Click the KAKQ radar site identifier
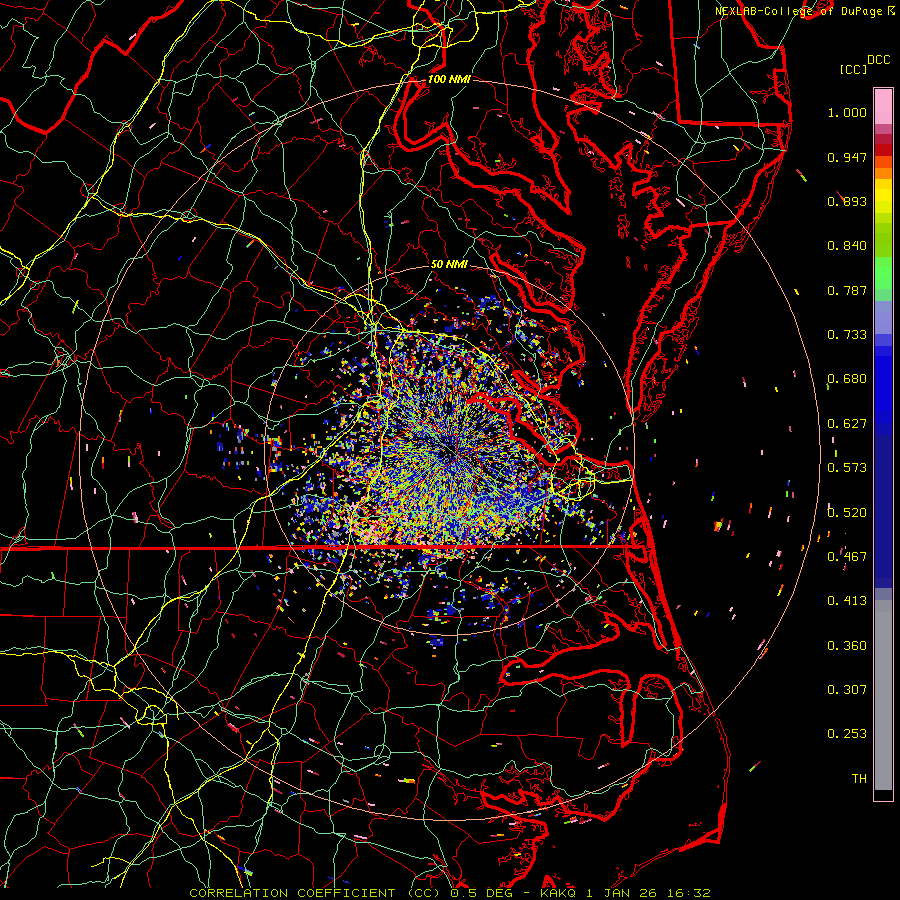 pyautogui.click(x=558, y=893)
